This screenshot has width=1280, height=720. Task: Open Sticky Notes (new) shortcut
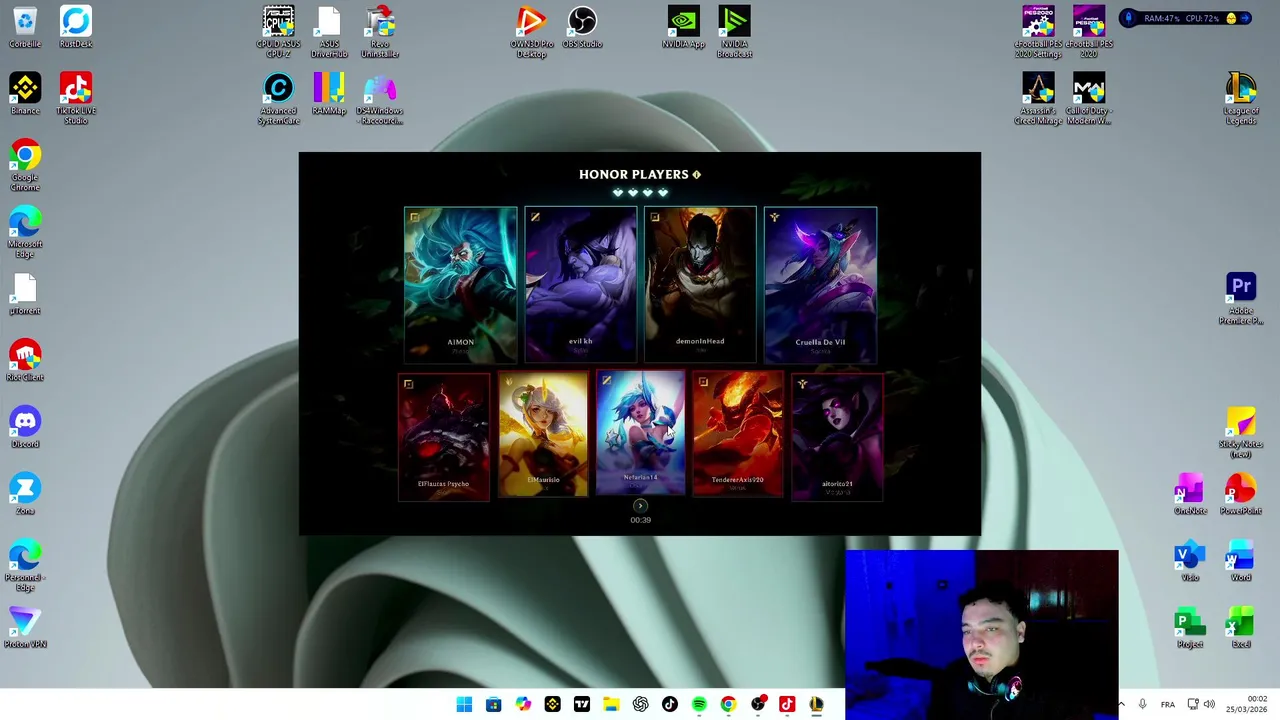(1241, 432)
